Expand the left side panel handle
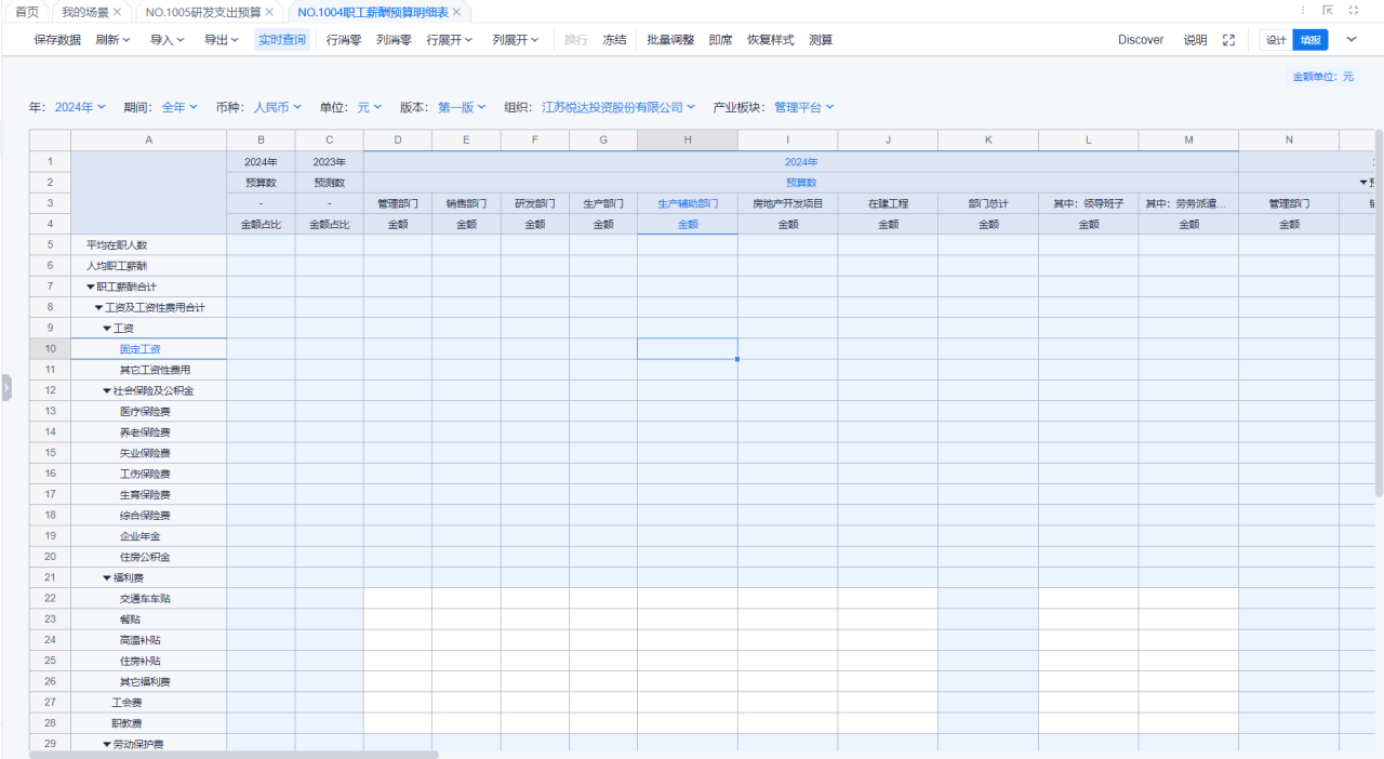 point(6,387)
